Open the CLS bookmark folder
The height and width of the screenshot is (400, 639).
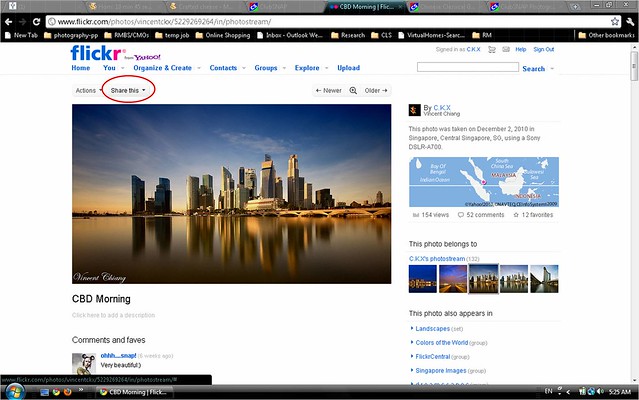tap(381, 35)
